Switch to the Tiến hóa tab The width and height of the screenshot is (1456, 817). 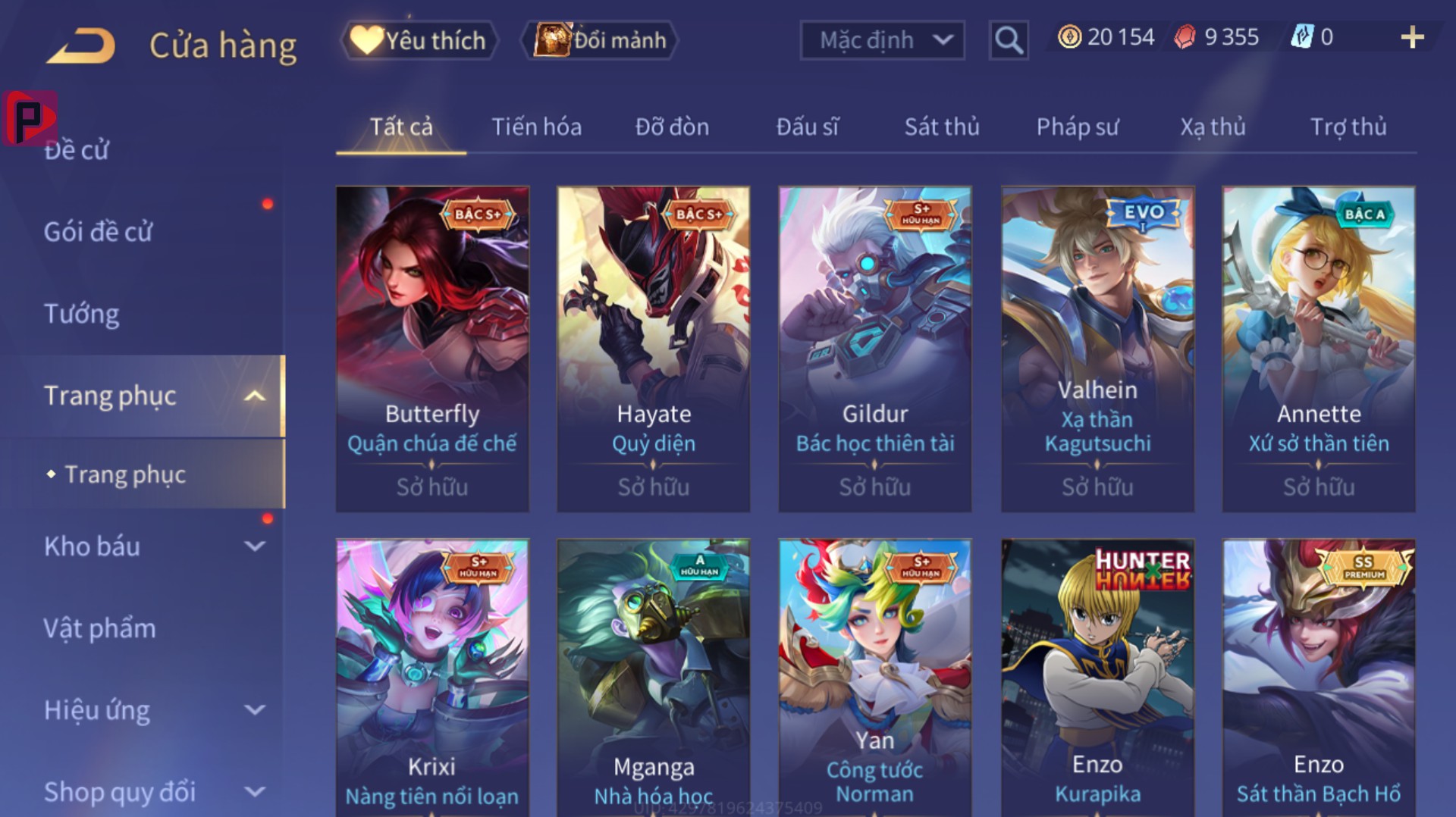[536, 127]
